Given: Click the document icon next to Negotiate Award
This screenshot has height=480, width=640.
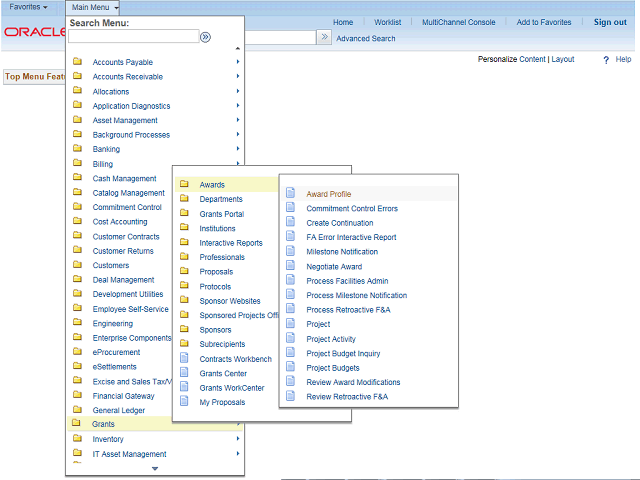Looking at the screenshot, I should click(291, 266).
